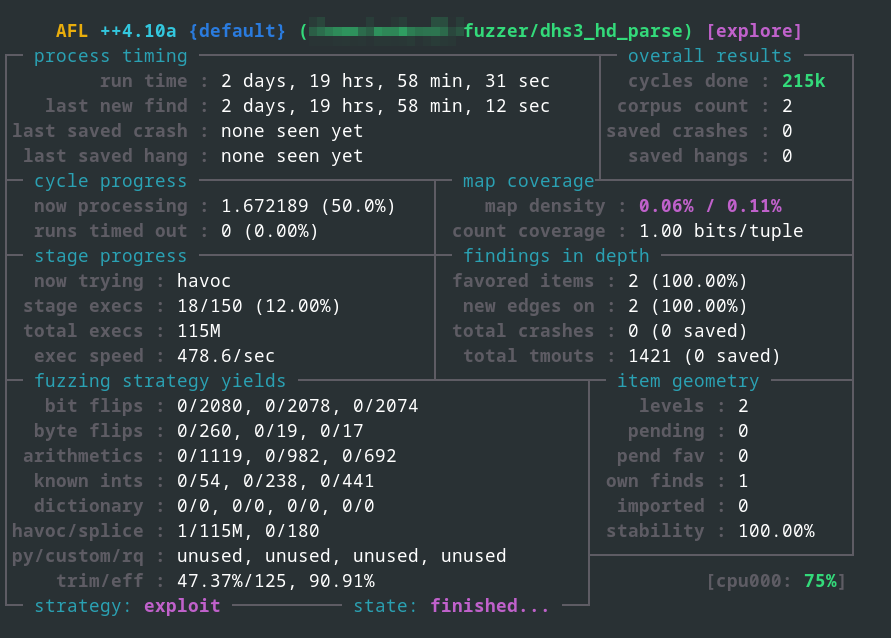
Task: Click new edges on value '2 (100.00%)'
Action: pos(688,306)
